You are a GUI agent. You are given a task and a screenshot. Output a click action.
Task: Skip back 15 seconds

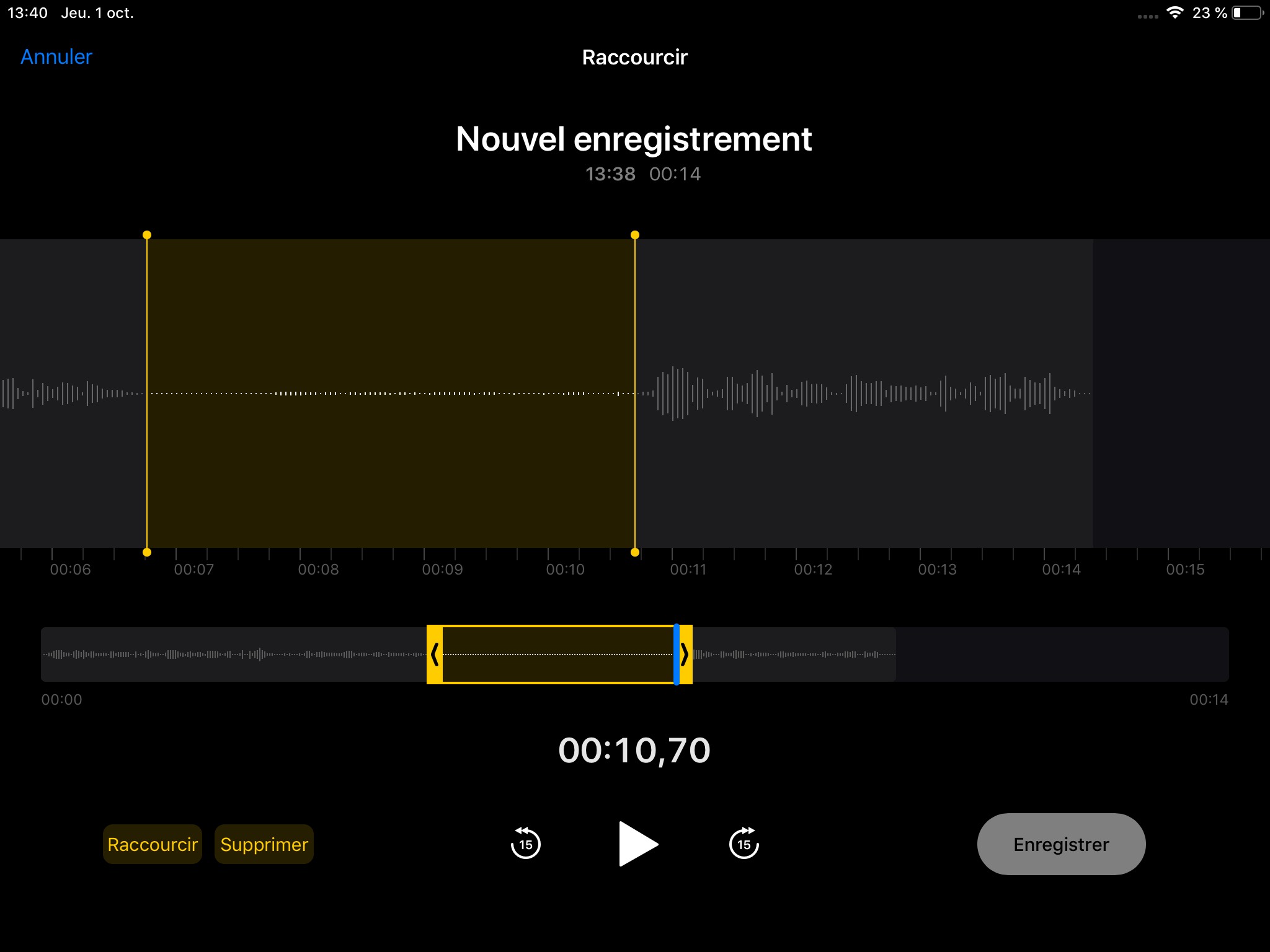pos(525,844)
